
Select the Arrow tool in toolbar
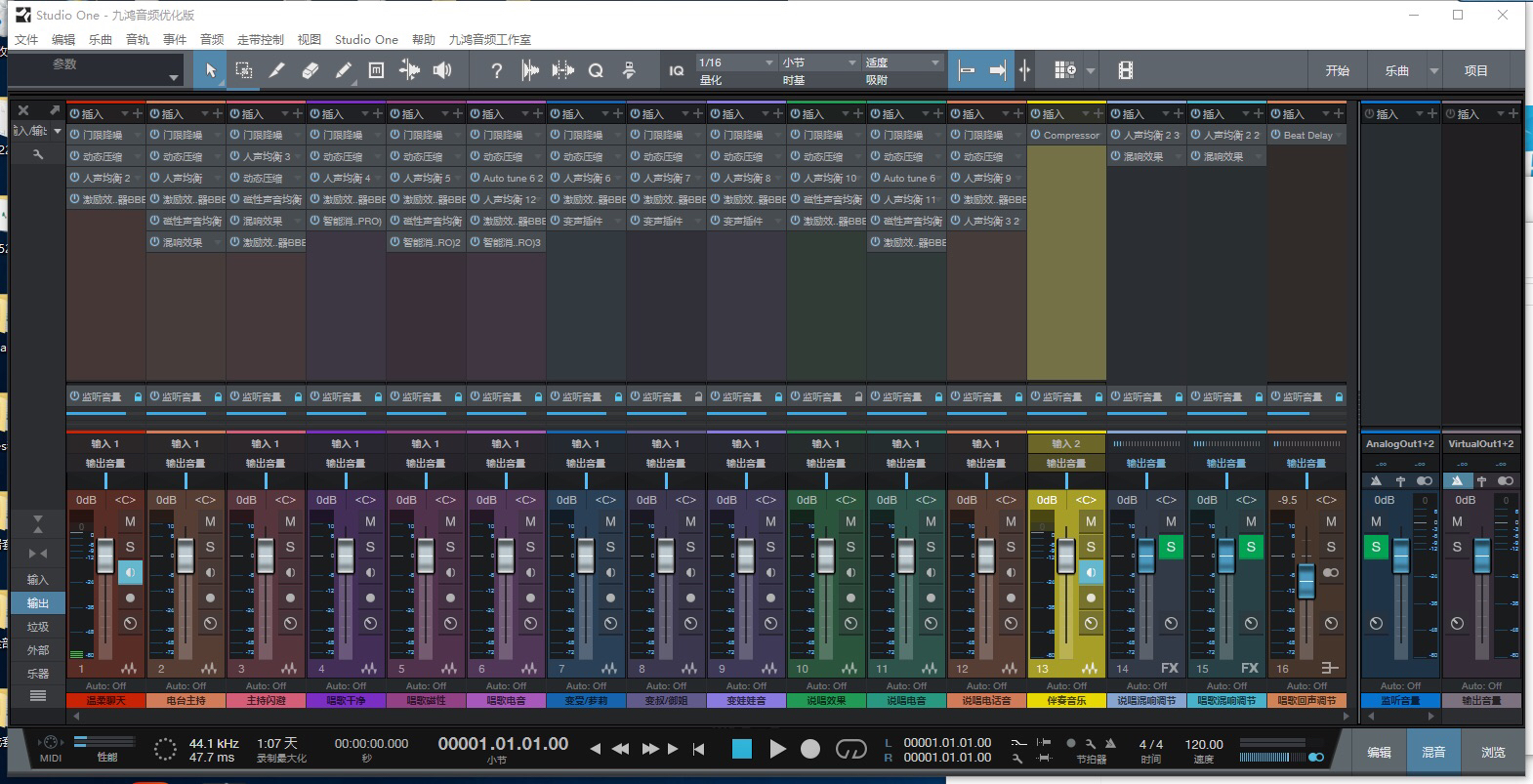(x=210, y=70)
